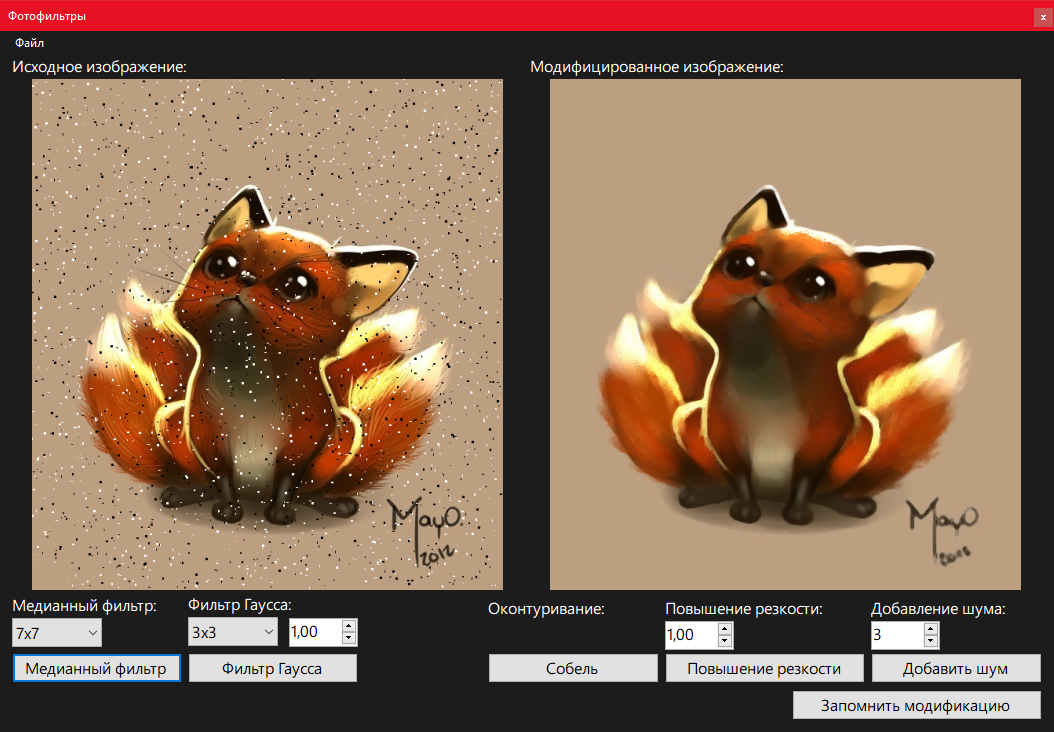Click the Повышение резкости button

pos(764,668)
